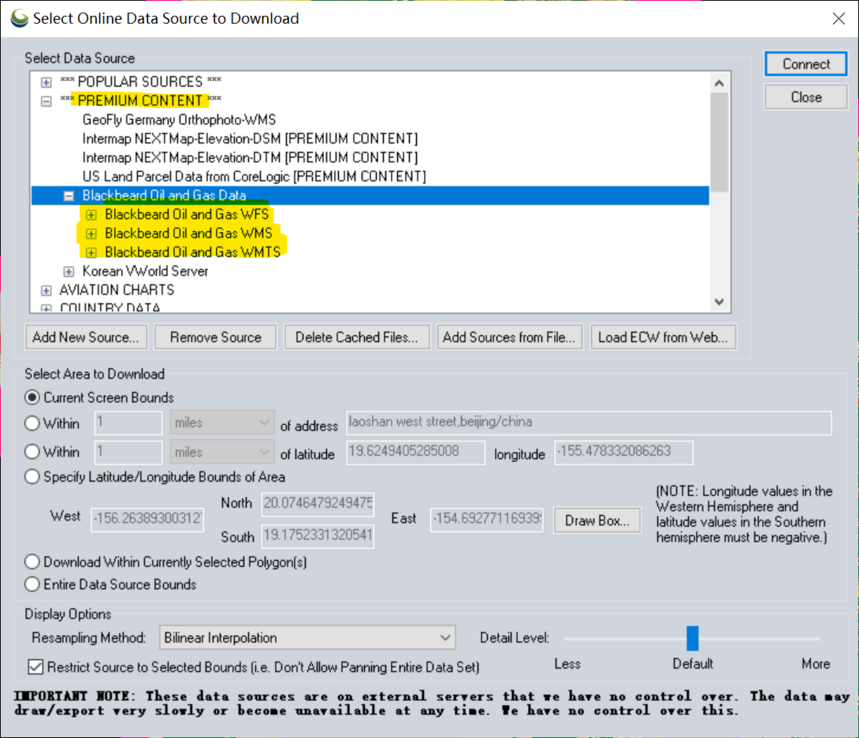Collapse the PREMIUM CONTENT node
The image size is (859, 738).
point(47,101)
